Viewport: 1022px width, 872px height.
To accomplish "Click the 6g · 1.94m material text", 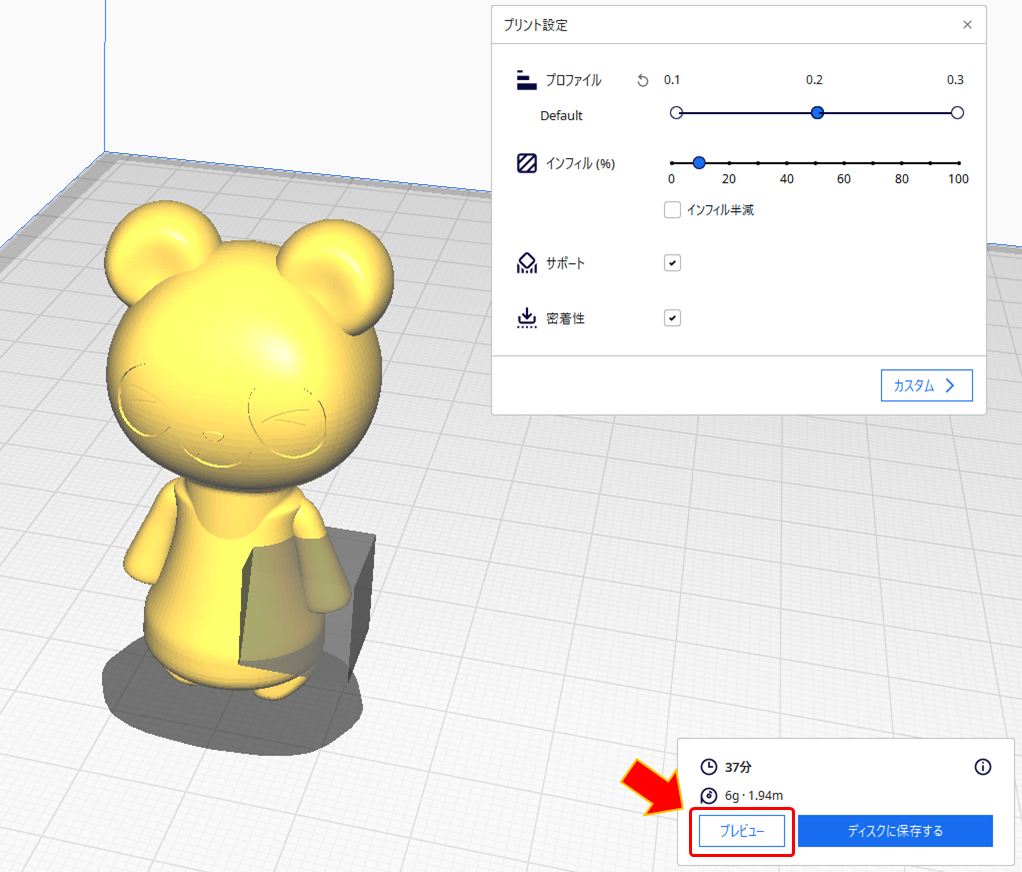I will (753, 796).
